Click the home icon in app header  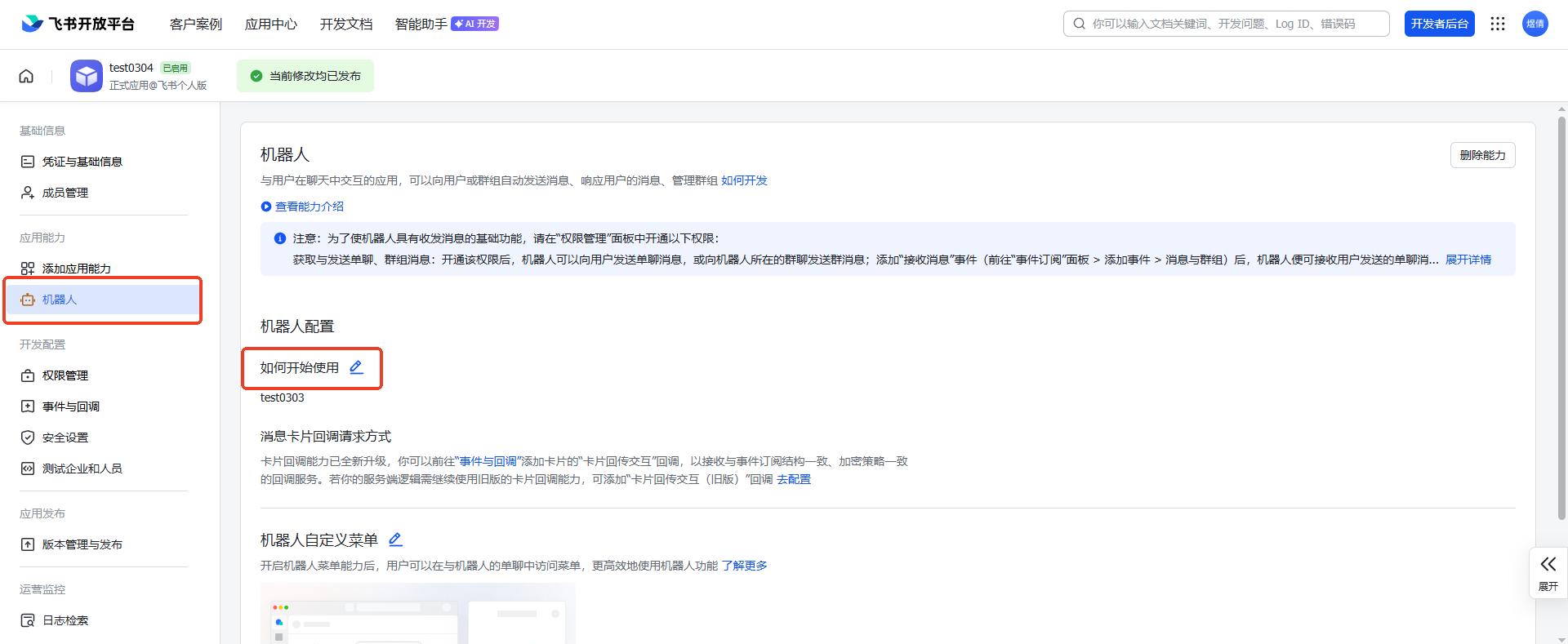click(26, 76)
